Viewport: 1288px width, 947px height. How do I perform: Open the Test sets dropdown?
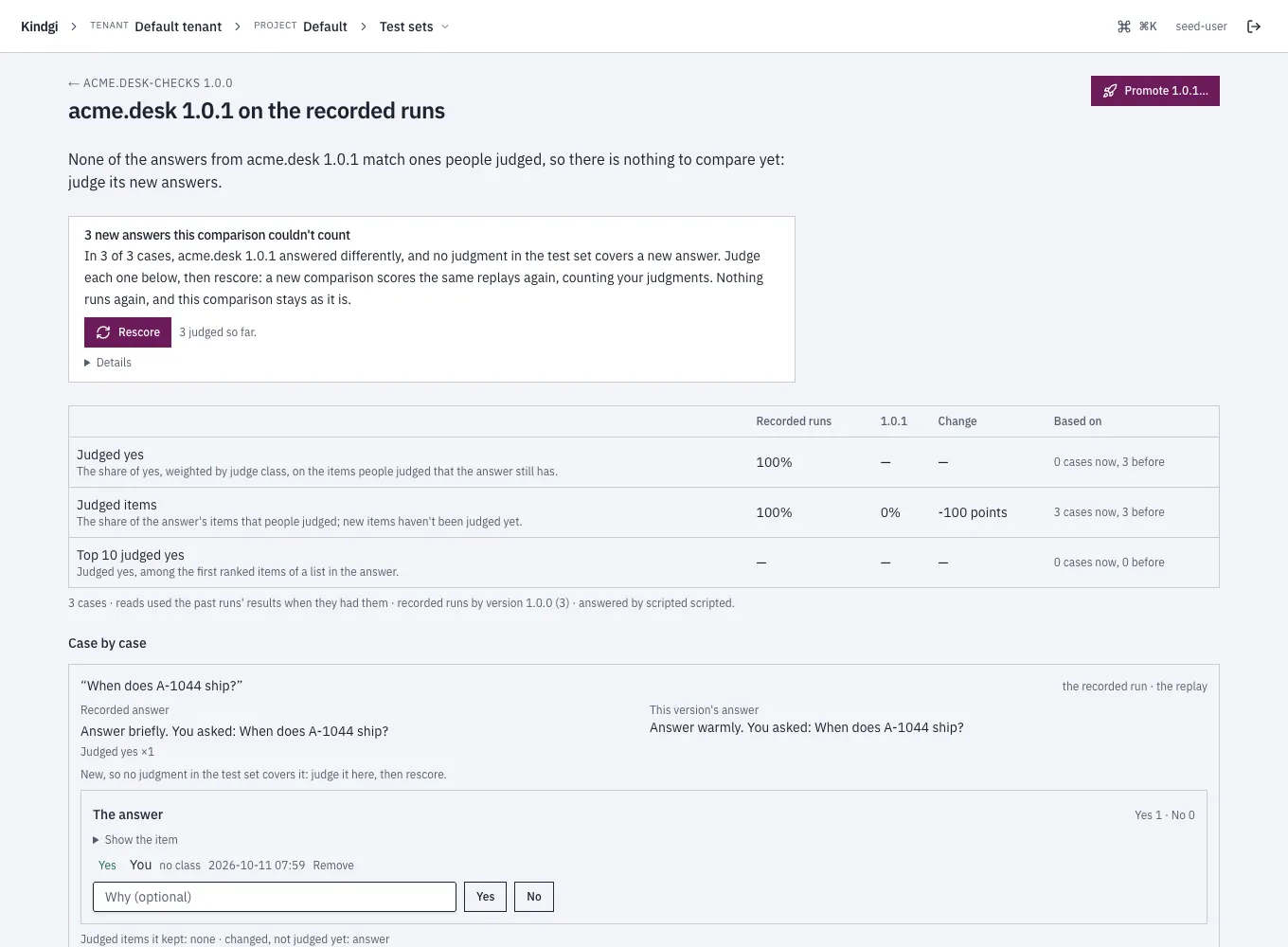pyautogui.click(x=414, y=27)
